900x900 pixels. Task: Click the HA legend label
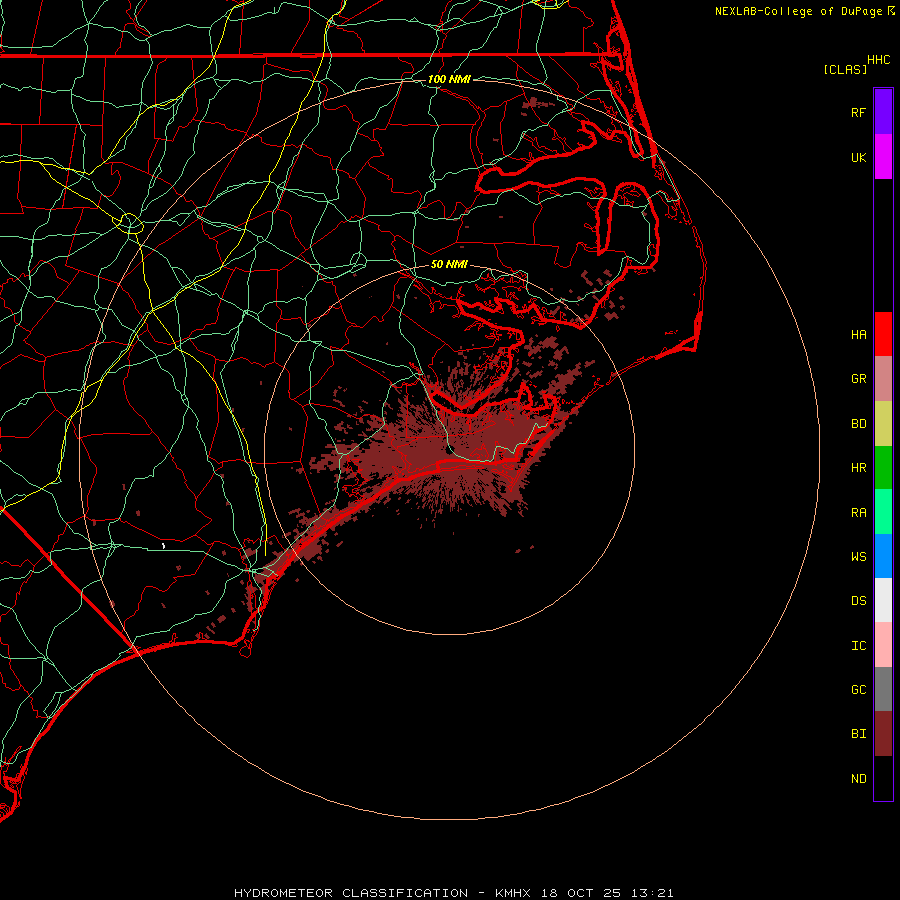tap(858, 334)
